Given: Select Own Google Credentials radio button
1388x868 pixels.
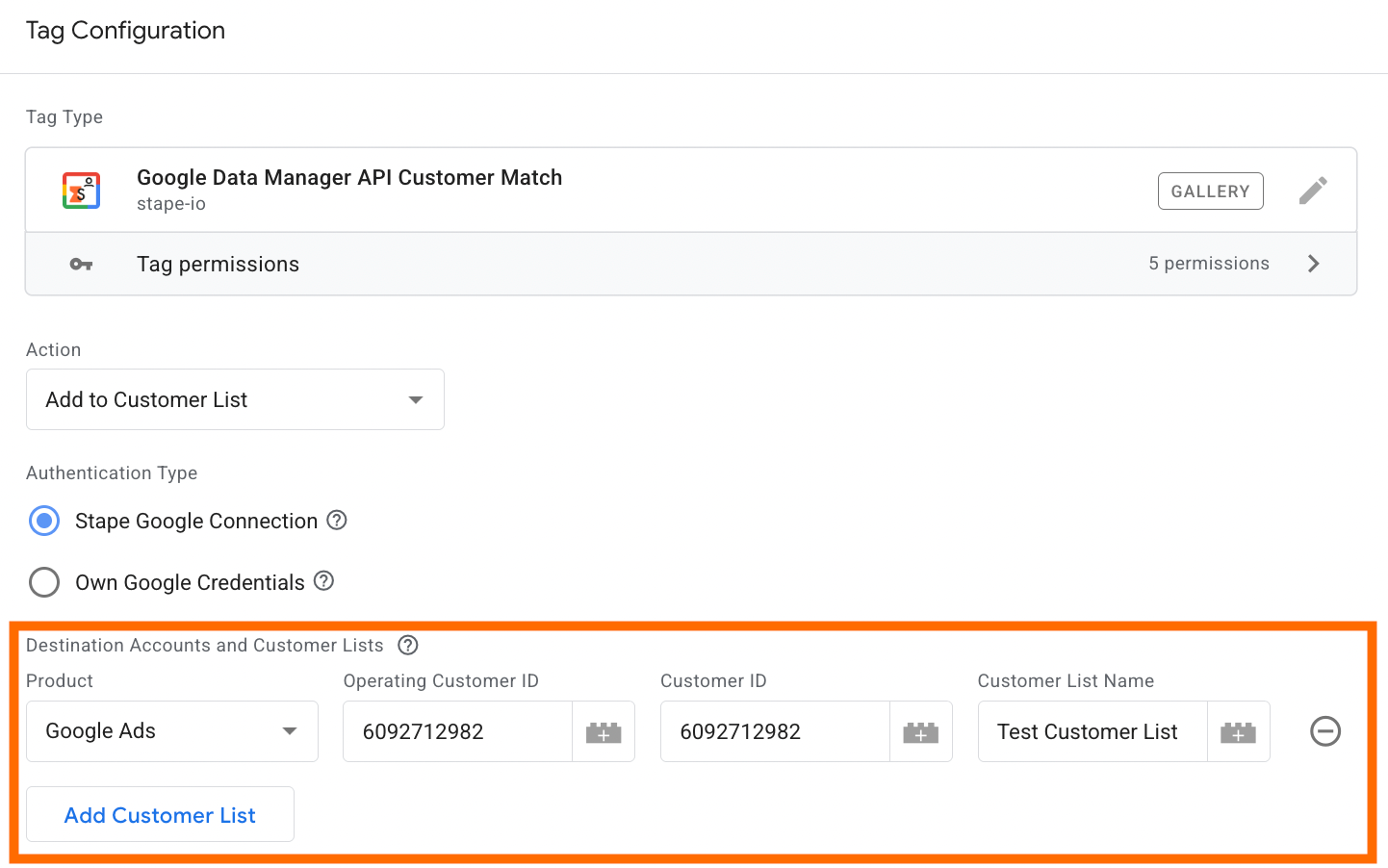Looking at the screenshot, I should click(44, 582).
